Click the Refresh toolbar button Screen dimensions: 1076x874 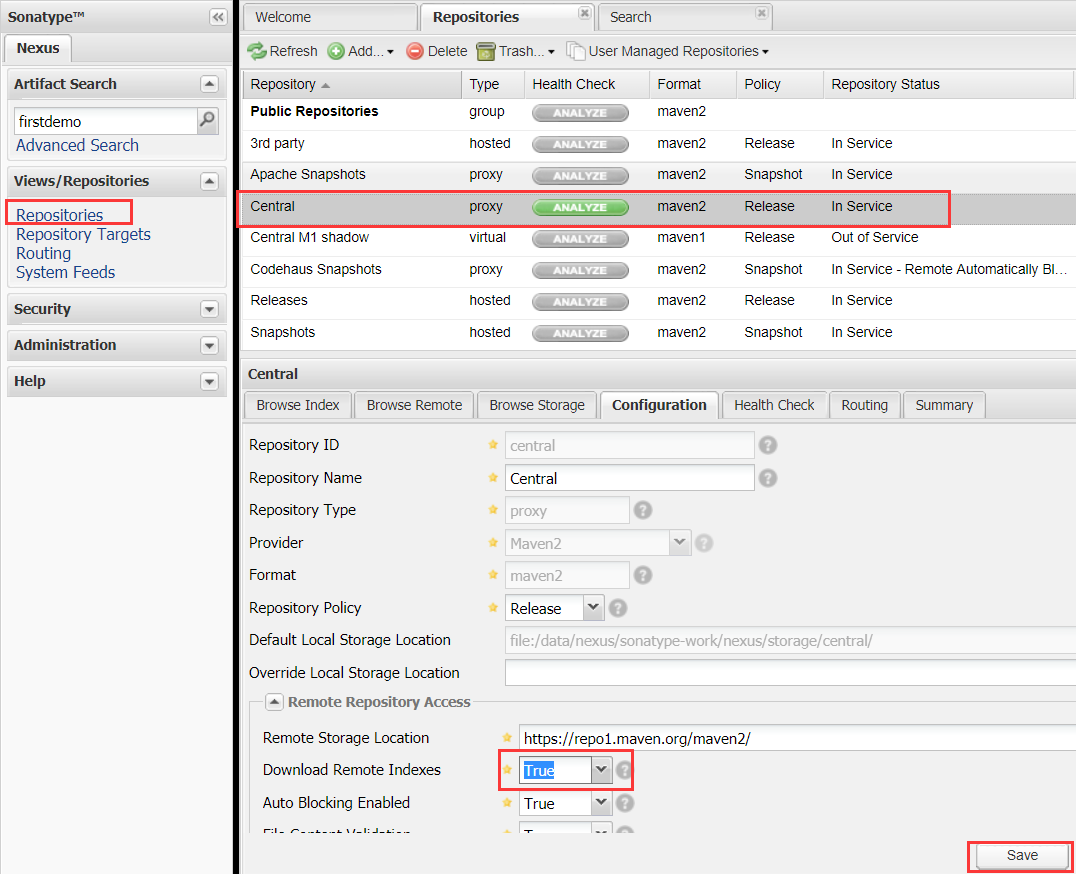(283, 51)
